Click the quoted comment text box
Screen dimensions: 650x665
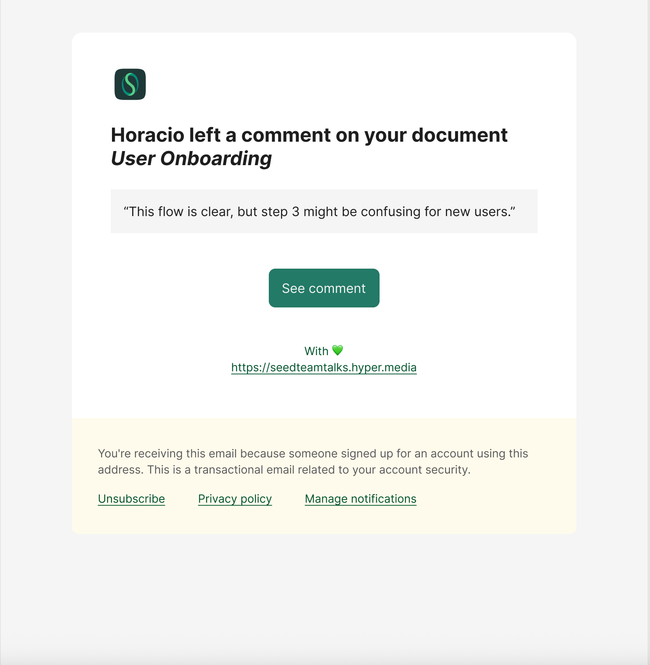324,211
